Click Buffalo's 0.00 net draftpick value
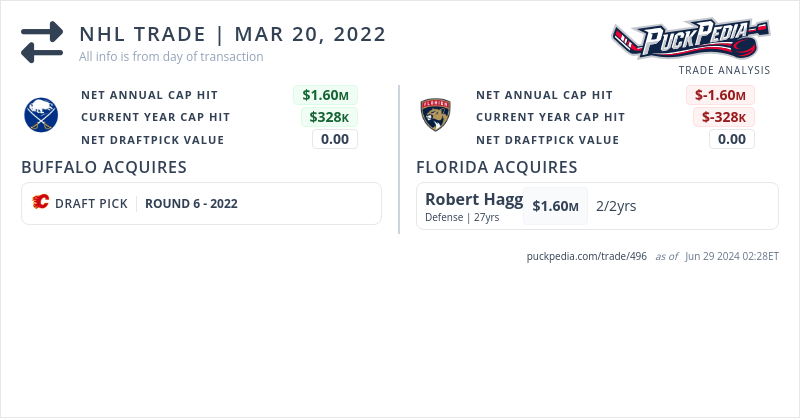The height and width of the screenshot is (418, 800). click(335, 139)
